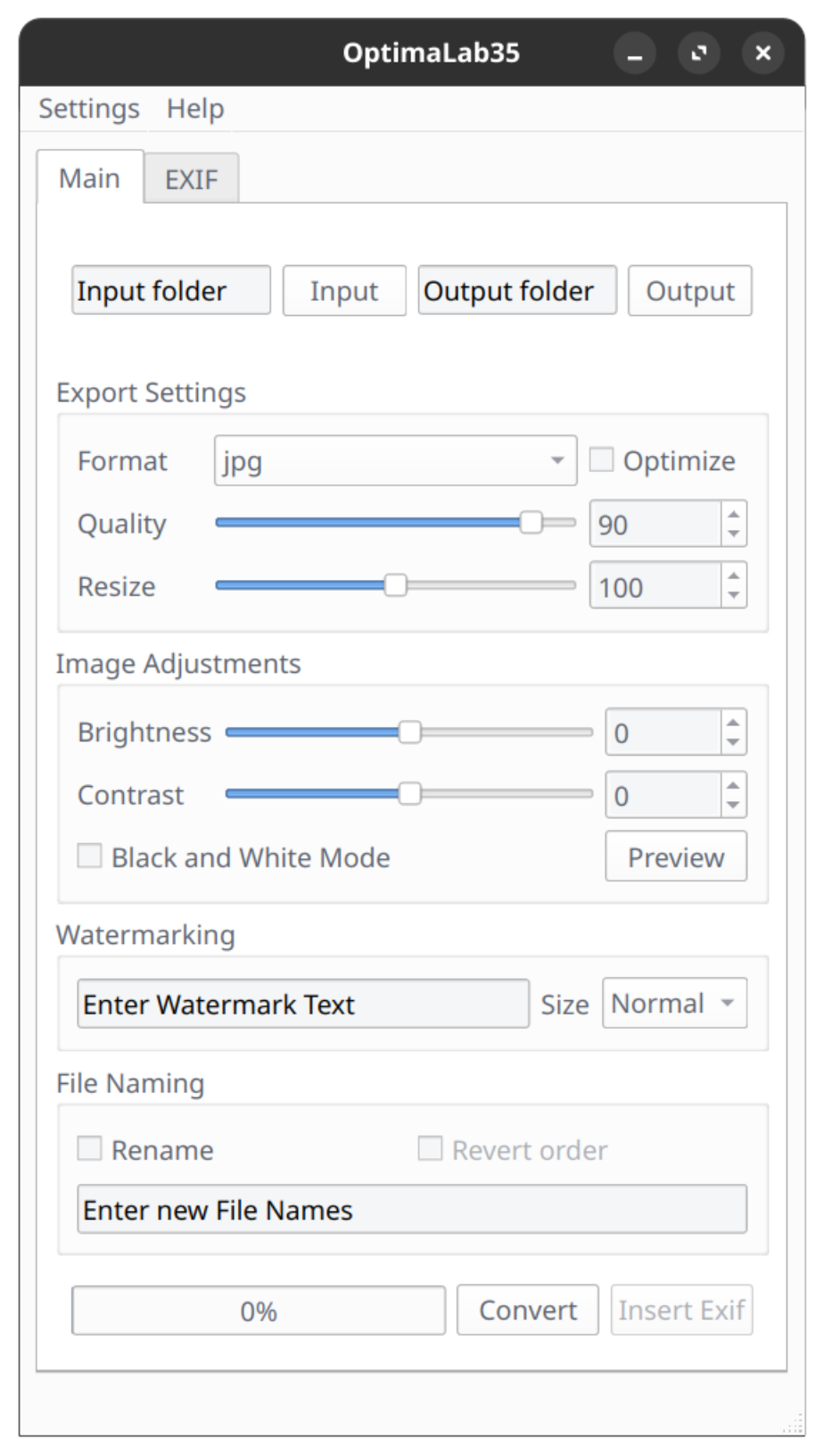Maximize the OptimaLab35 window
This screenshot has height=1456, width=824.
(x=699, y=54)
